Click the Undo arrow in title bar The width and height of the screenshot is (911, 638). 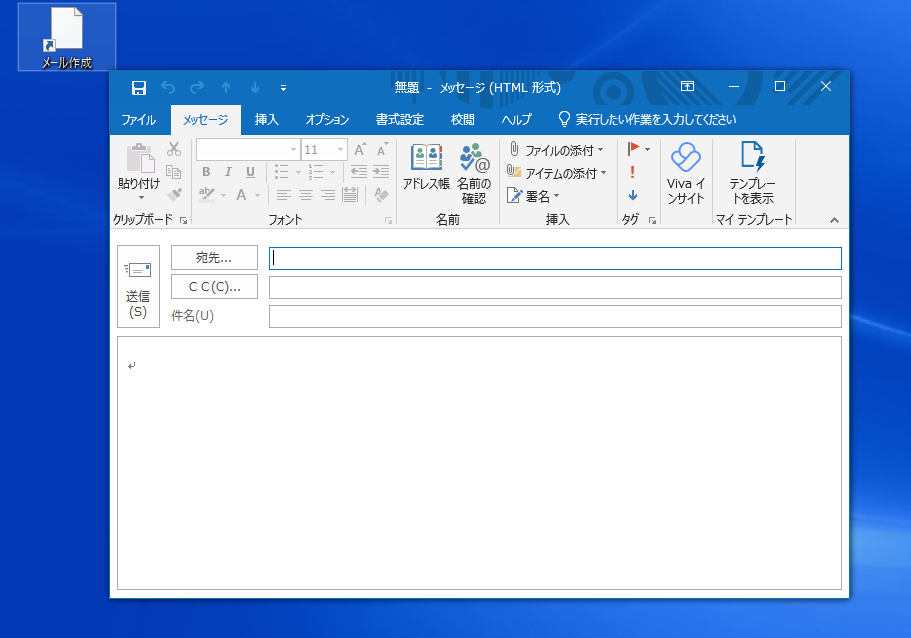click(x=168, y=88)
